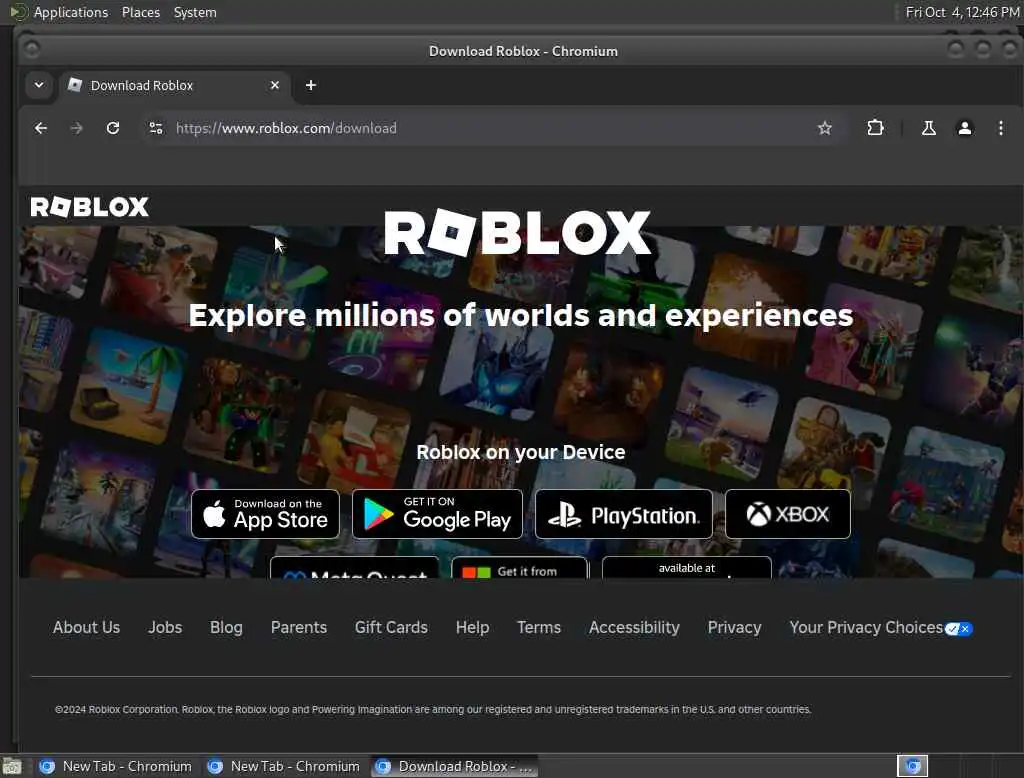Image resolution: width=1024 pixels, height=778 pixels.
Task: Select the Download Roblox tab
Action: pyautogui.click(x=173, y=85)
